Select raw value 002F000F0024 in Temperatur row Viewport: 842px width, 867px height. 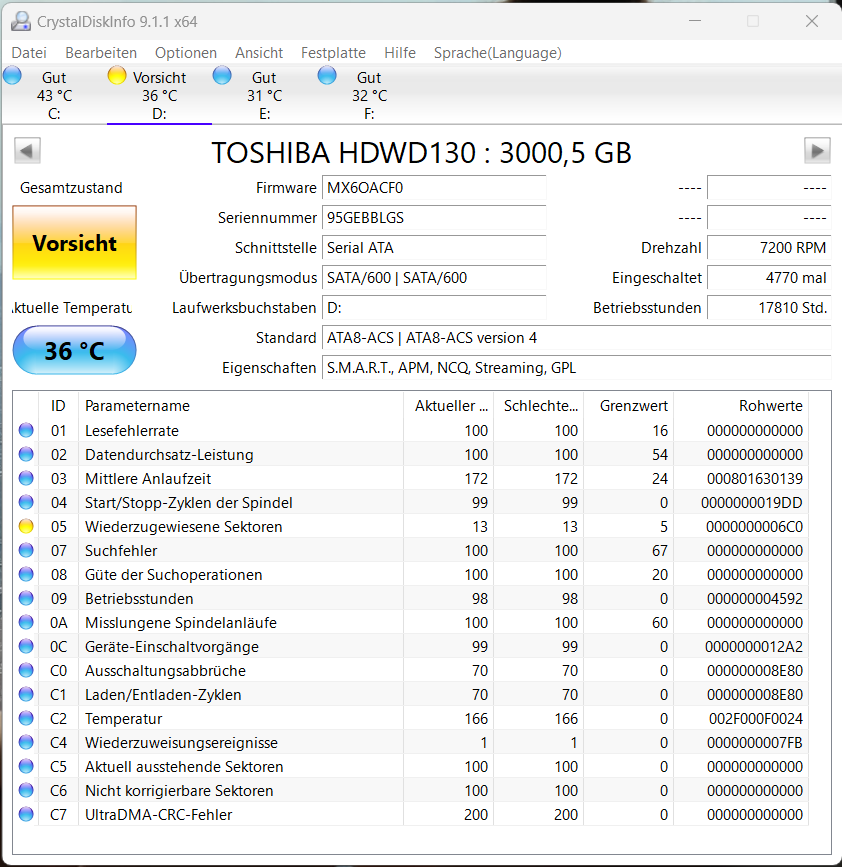click(x=756, y=718)
